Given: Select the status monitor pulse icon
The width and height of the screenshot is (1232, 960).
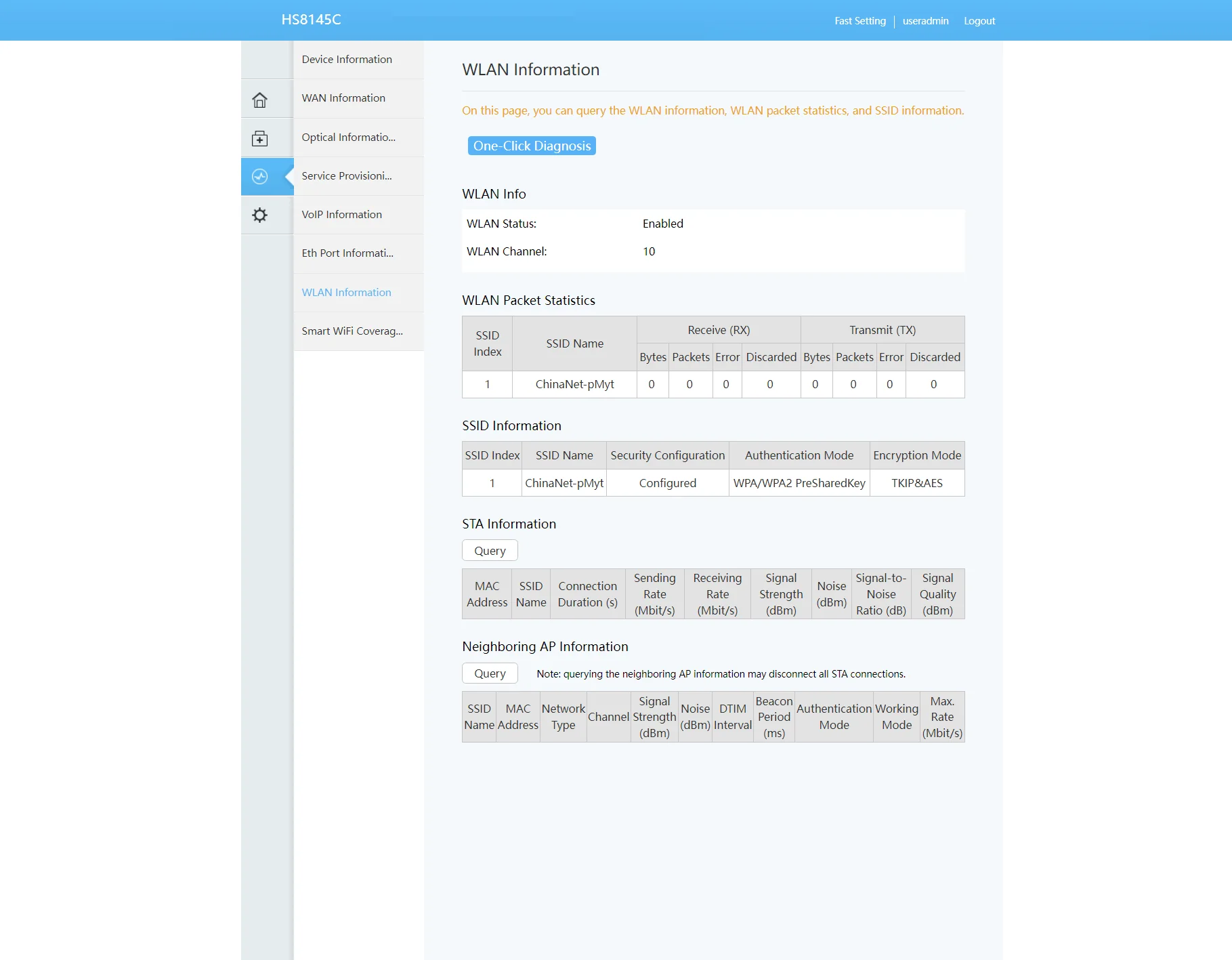Looking at the screenshot, I should tap(260, 177).
